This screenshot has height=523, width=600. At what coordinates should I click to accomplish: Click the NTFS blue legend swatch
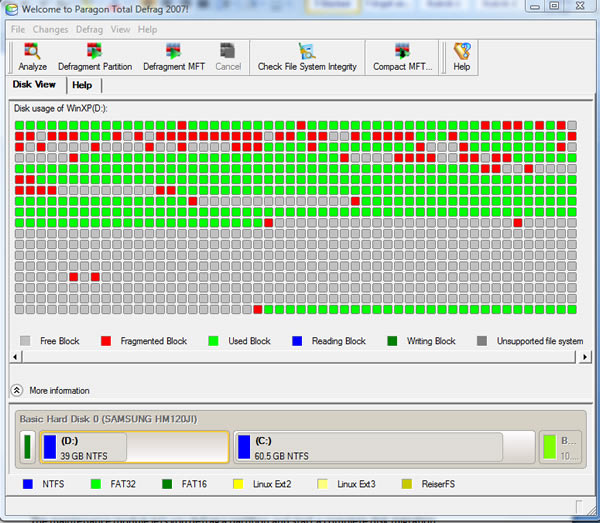click(28, 484)
